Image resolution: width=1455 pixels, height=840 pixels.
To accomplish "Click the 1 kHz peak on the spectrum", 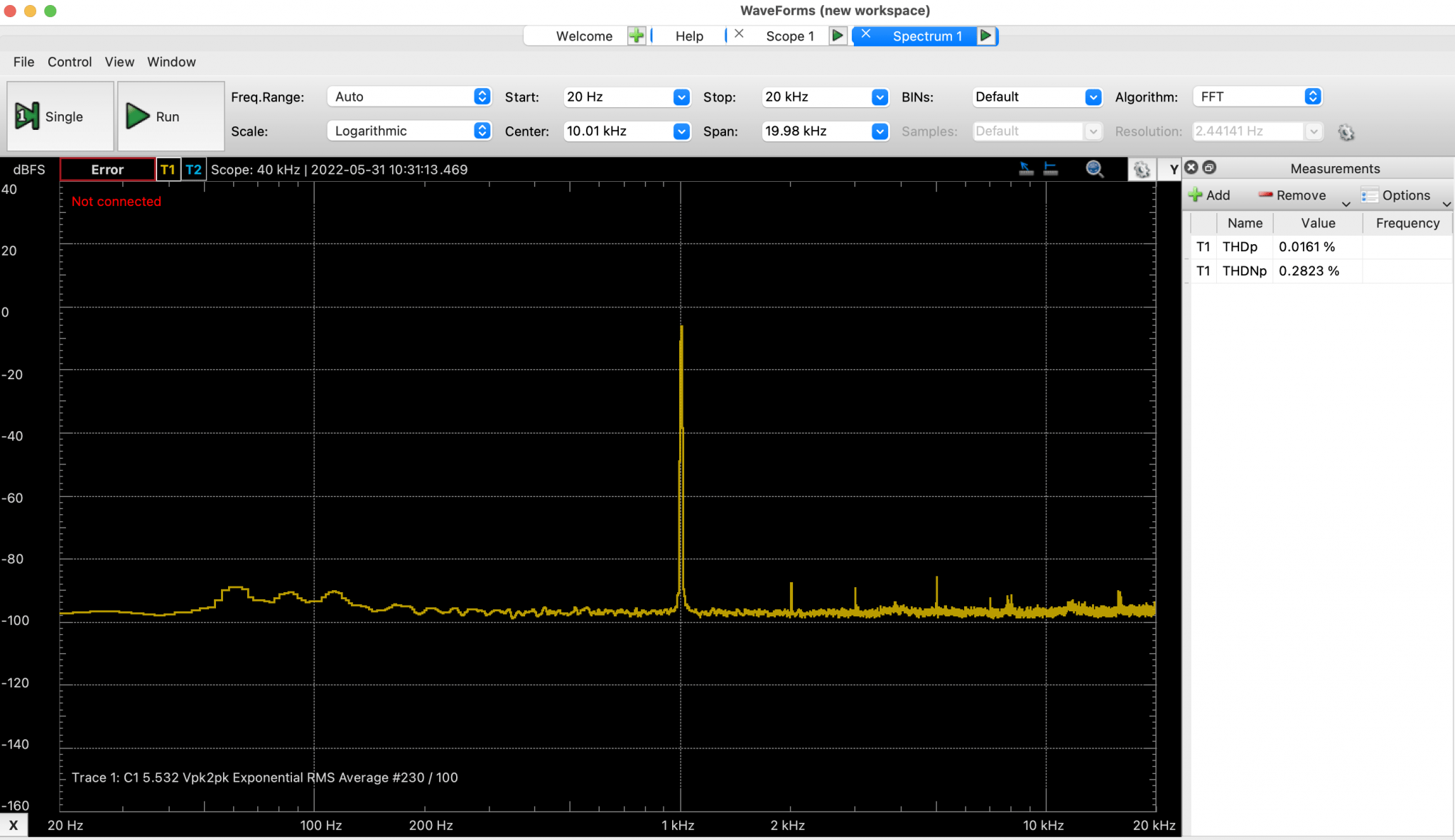I will (681, 328).
